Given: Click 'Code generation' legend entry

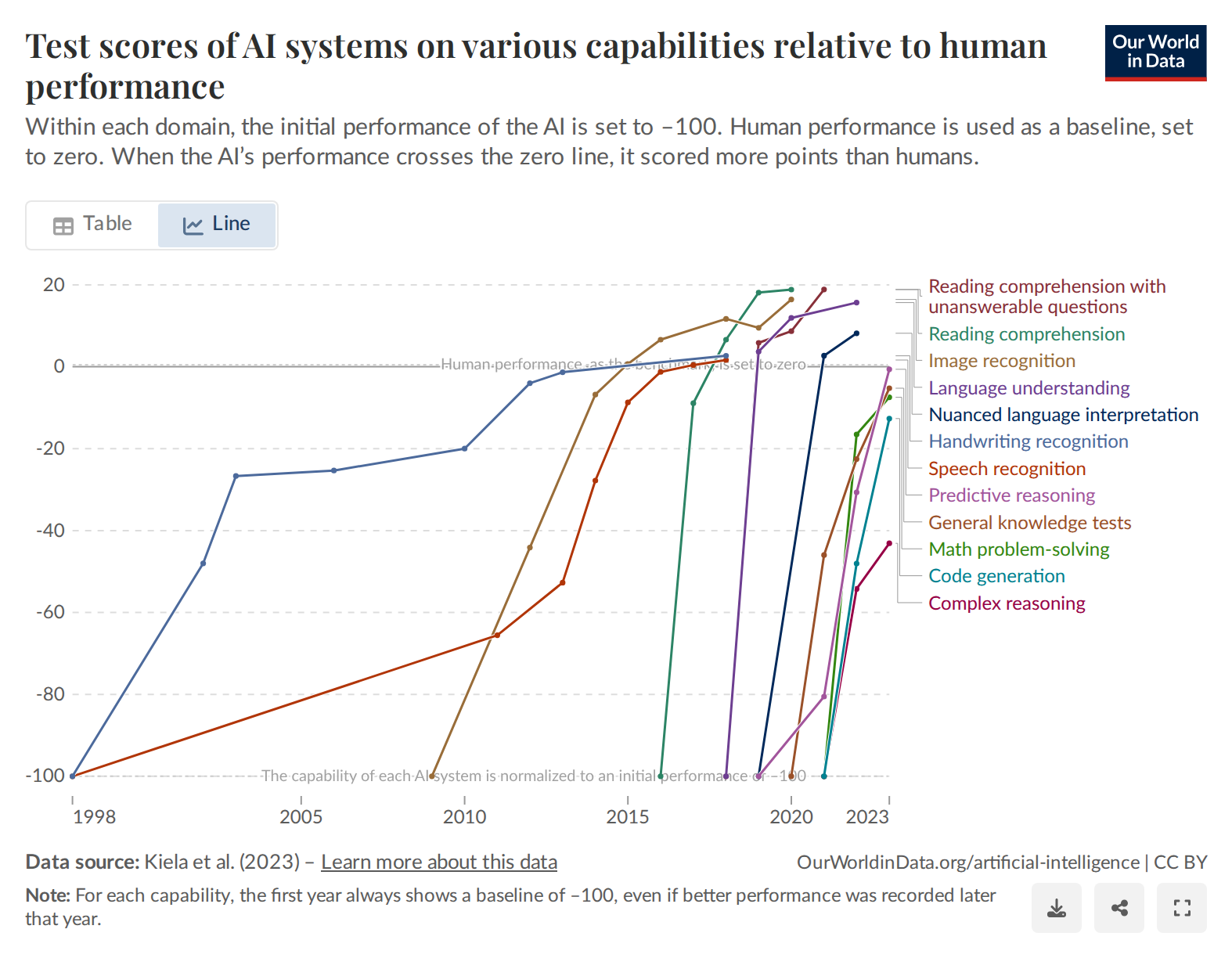Looking at the screenshot, I should tap(996, 576).
